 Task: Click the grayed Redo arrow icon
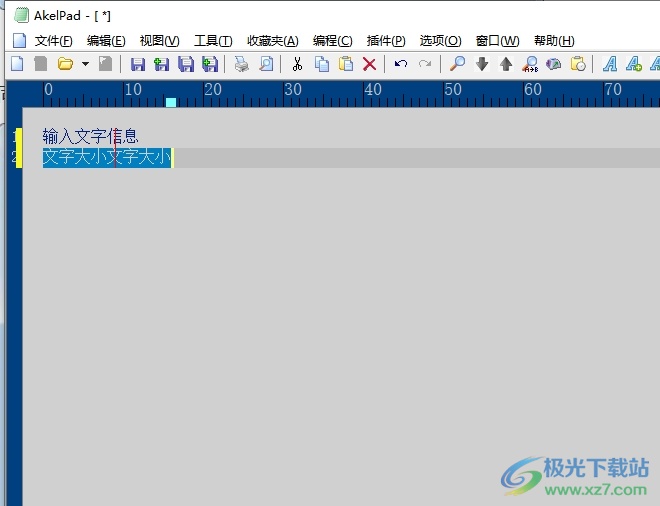click(425, 64)
